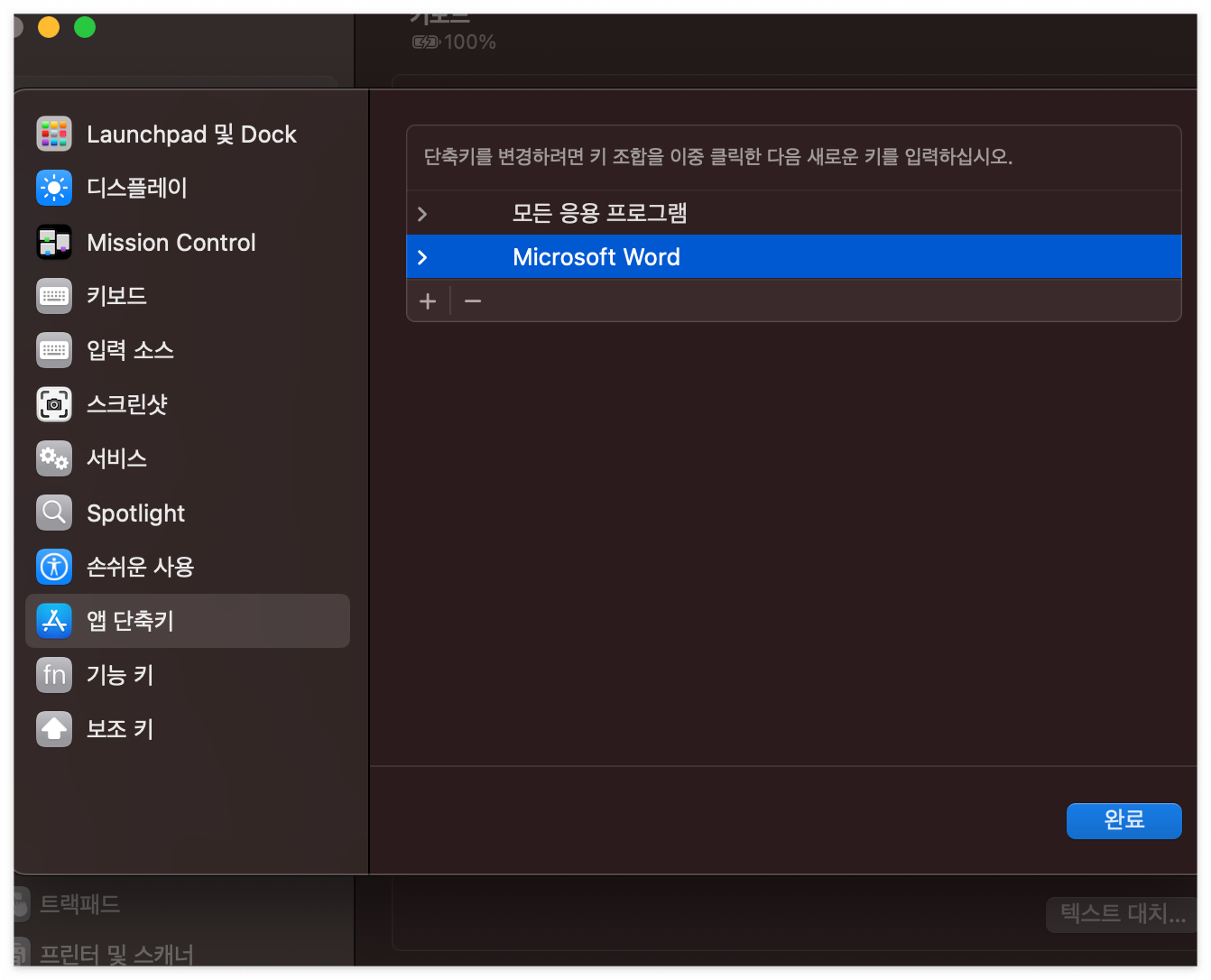Click 텍스트 대치 button in background window
Viewport: 1211px width, 980px height.
tap(1122, 914)
